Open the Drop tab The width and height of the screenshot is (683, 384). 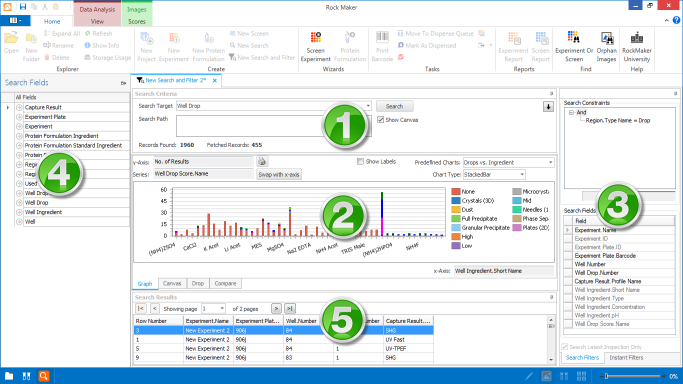pos(198,283)
